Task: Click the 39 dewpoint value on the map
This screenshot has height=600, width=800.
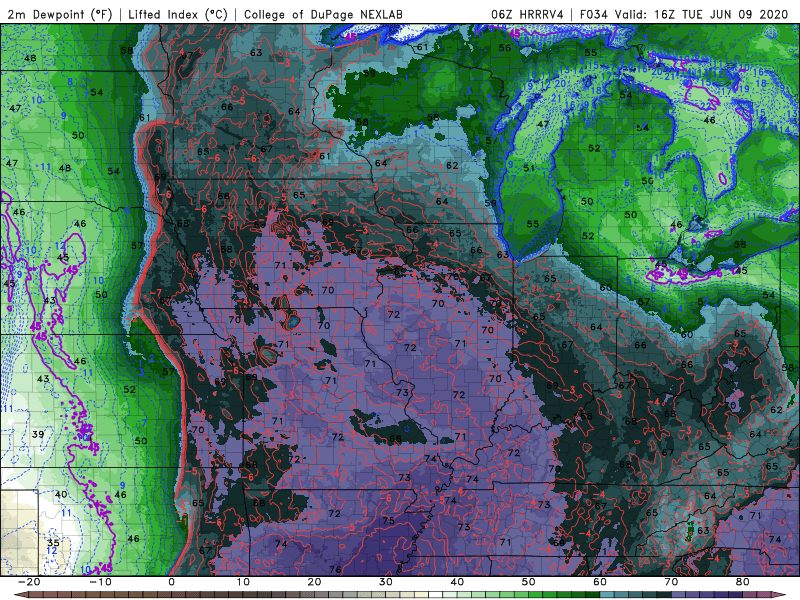Action: (38, 434)
